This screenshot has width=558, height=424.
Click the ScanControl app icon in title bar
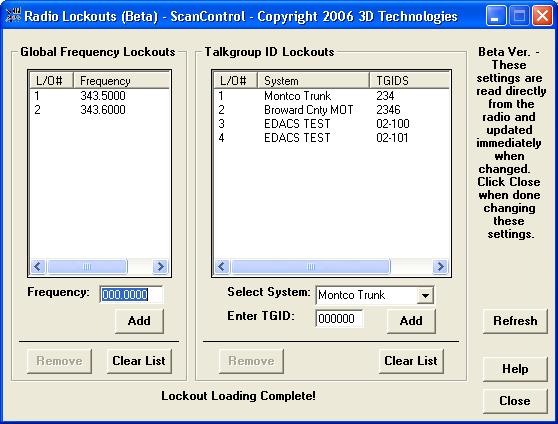(13, 16)
